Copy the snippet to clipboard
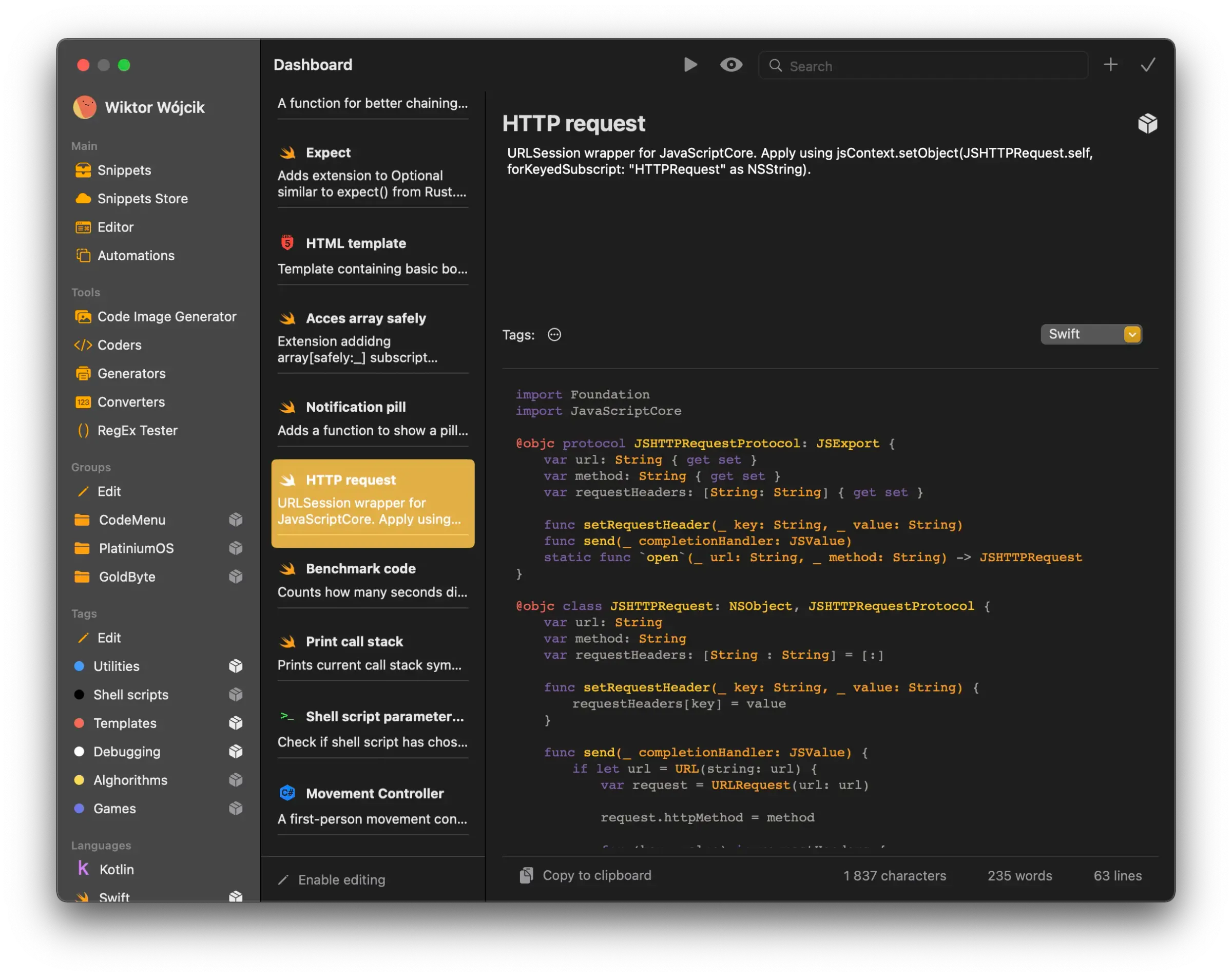1232x977 pixels. coord(585,875)
